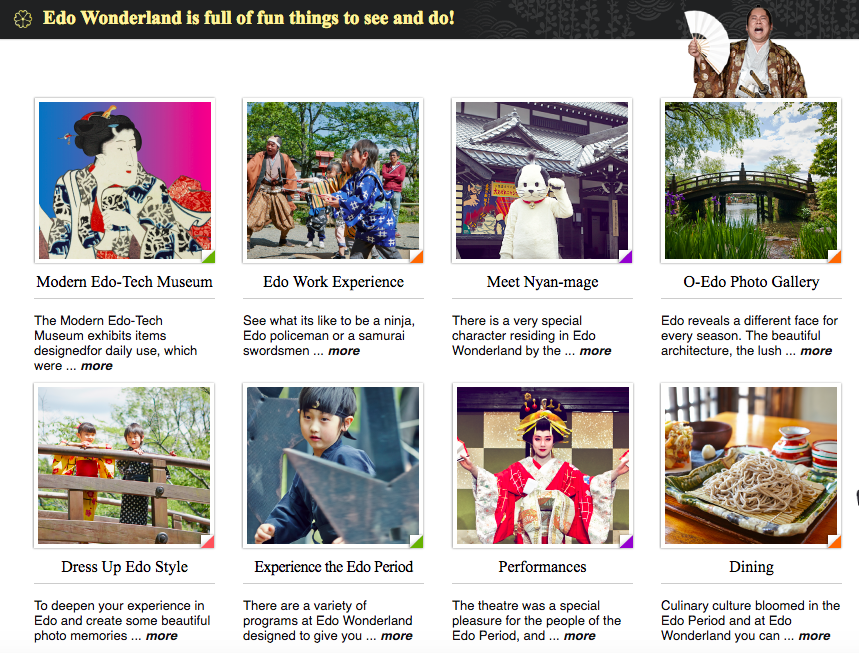859x653 pixels.
Task: Select the Nyan-mage cat mascot picture
Action: point(542,180)
